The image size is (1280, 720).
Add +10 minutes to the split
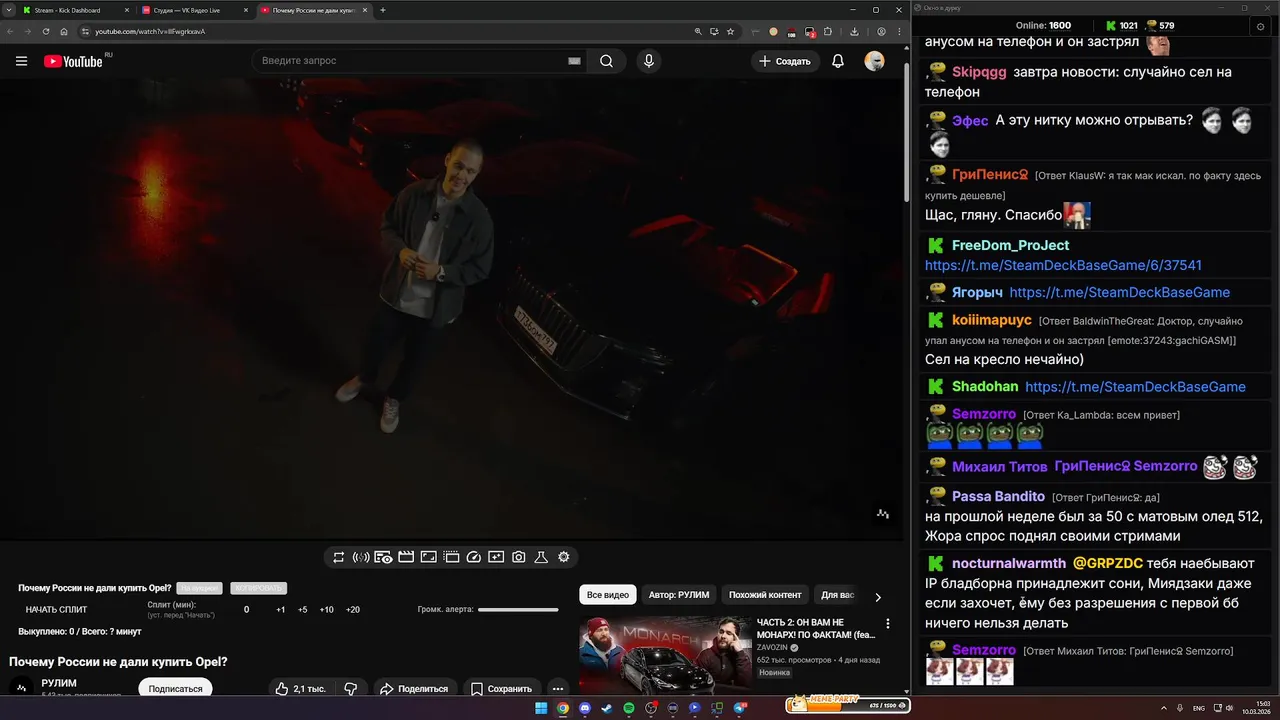pos(327,610)
